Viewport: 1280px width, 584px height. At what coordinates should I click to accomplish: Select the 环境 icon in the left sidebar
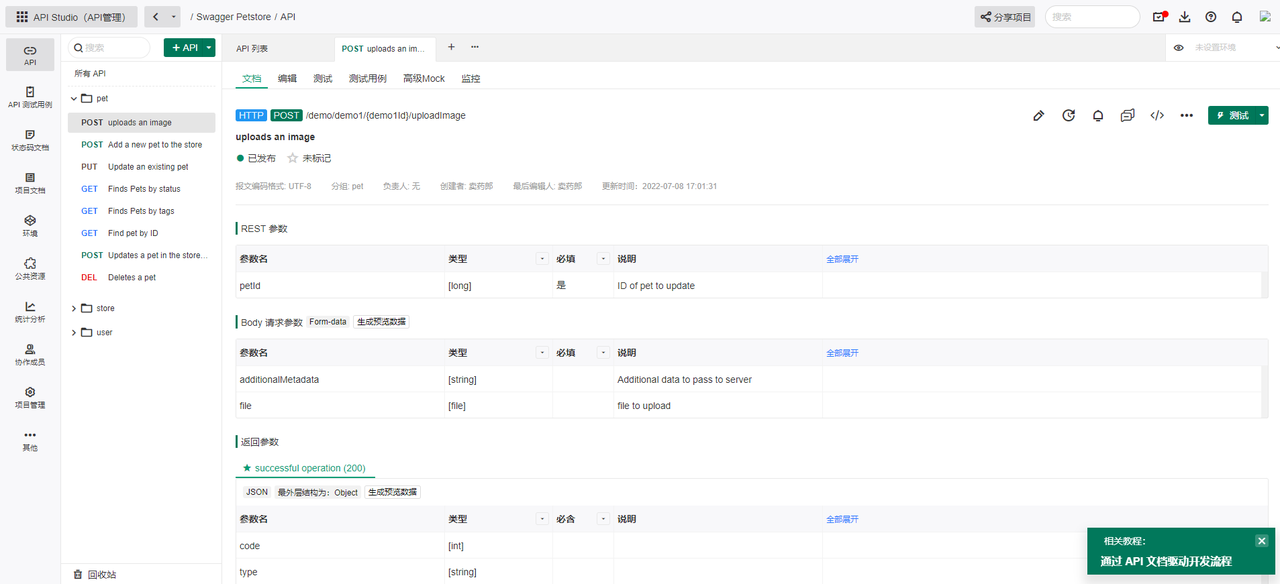(29, 223)
